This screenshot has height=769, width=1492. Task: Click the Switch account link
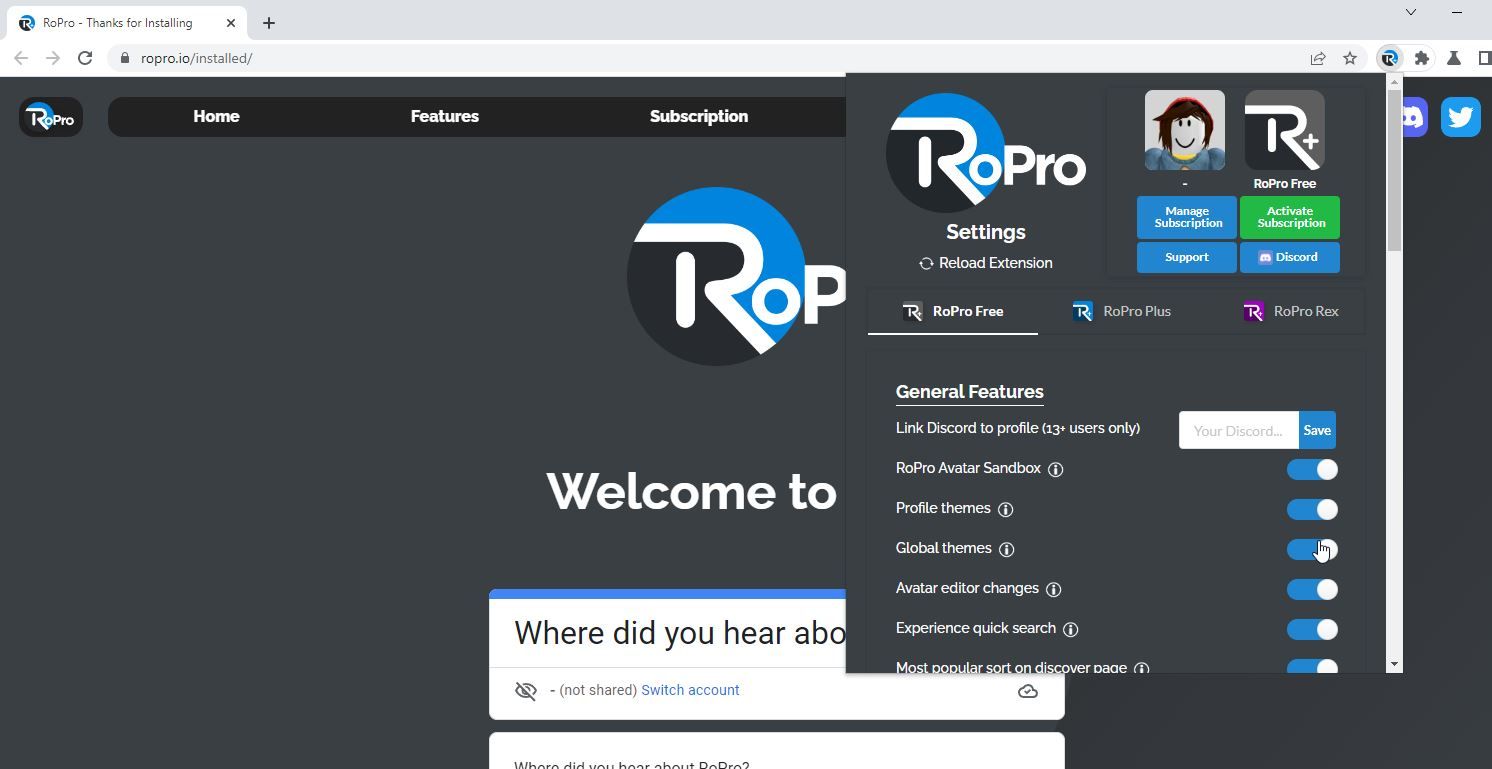click(x=690, y=690)
